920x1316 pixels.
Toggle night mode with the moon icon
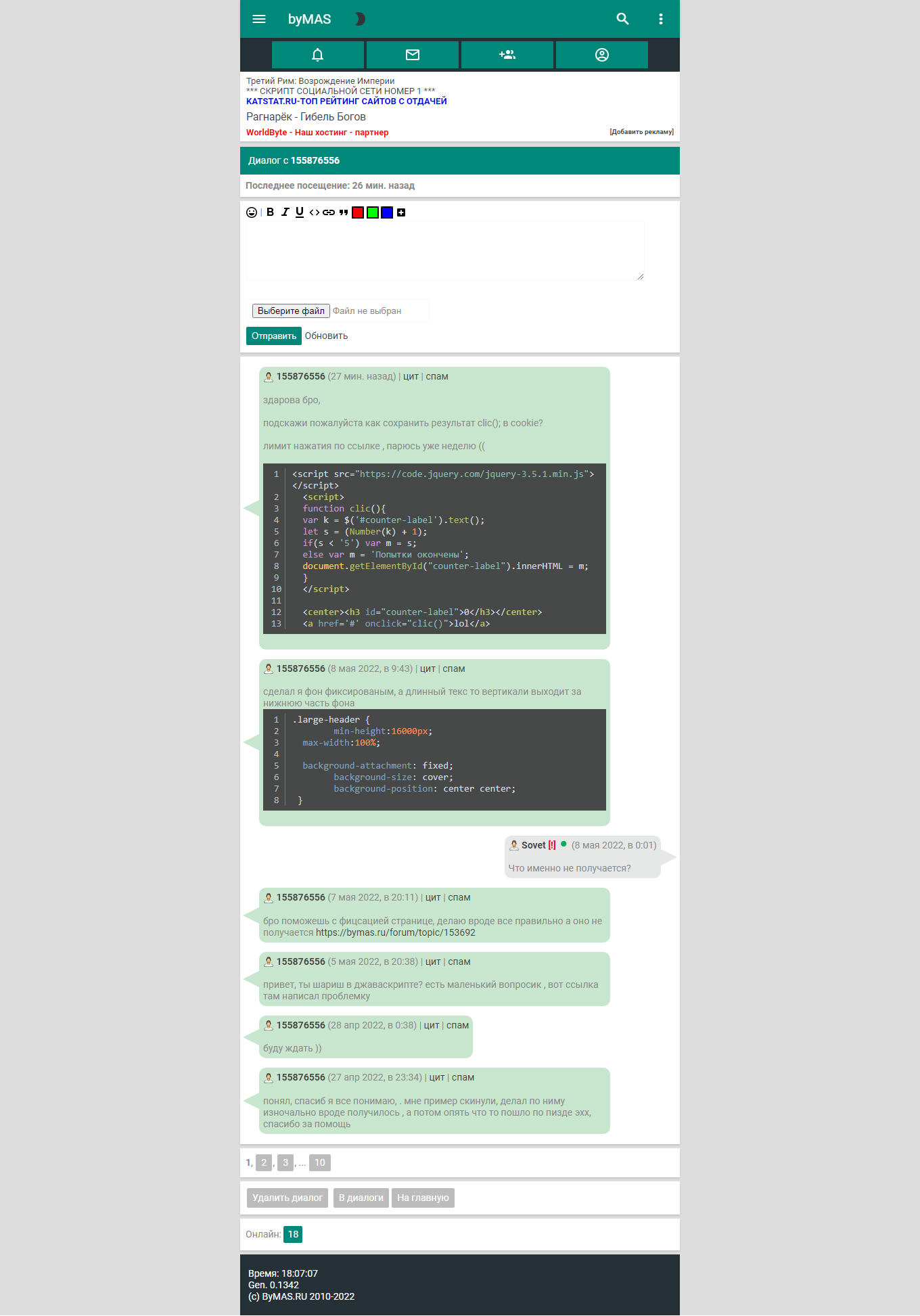pos(360,19)
